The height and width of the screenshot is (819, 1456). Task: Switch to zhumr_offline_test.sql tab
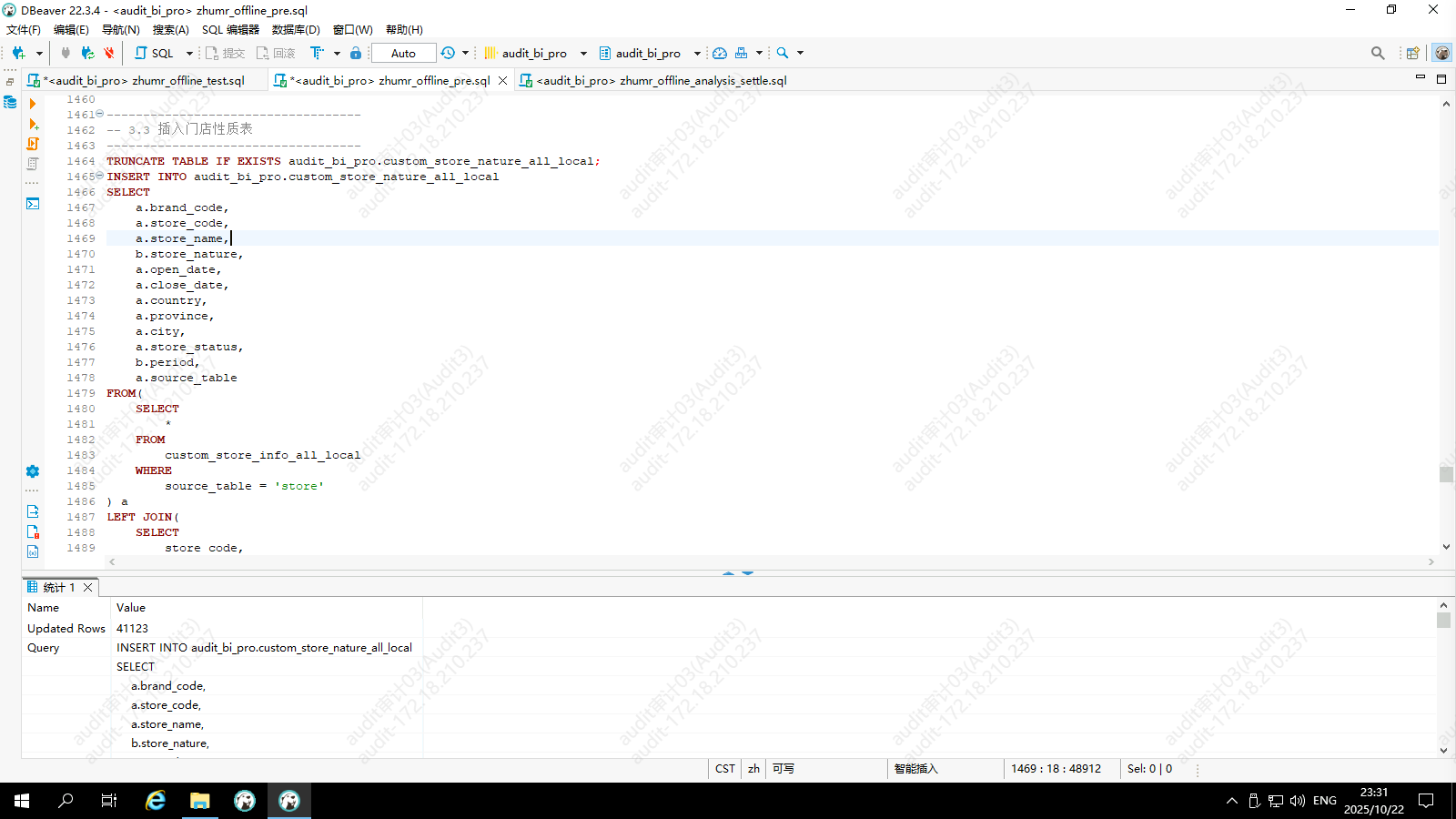144,81
